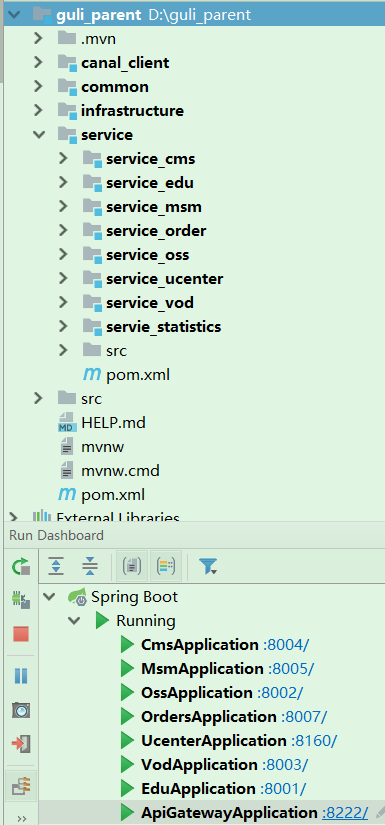385x825 pixels.
Task: Select UcenterApplication run configuration
Action: tap(214, 741)
